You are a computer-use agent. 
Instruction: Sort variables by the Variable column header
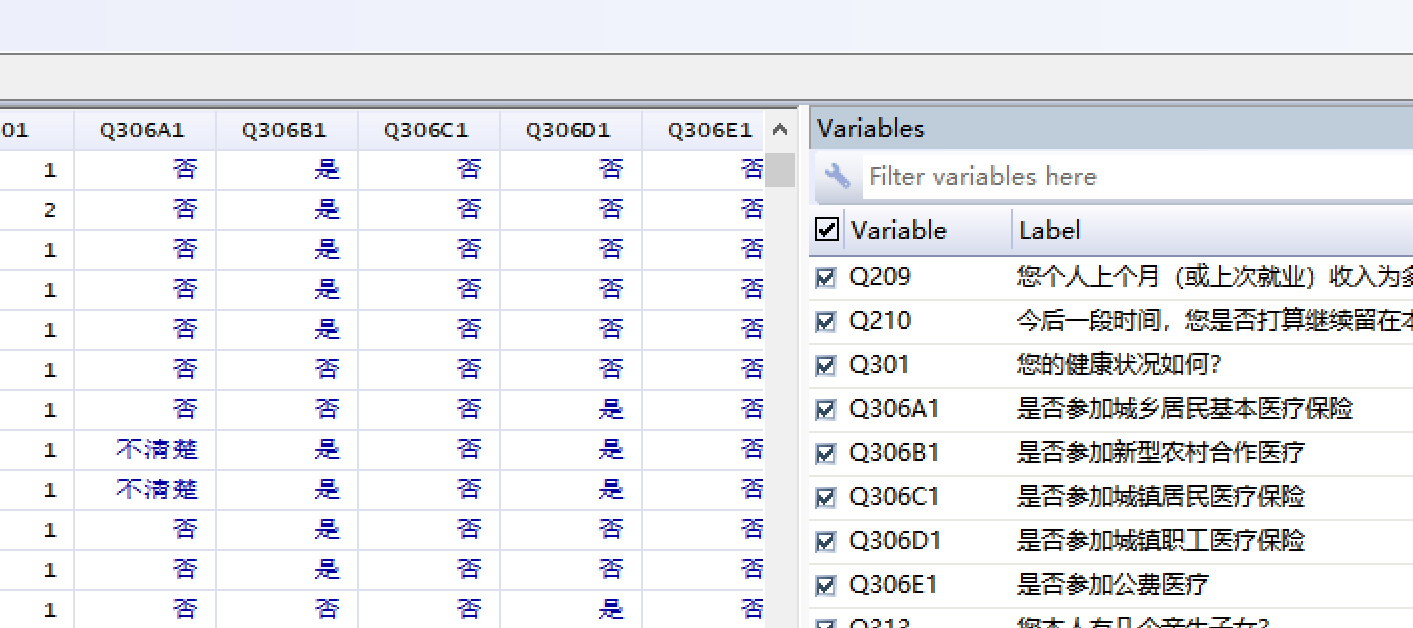point(898,230)
